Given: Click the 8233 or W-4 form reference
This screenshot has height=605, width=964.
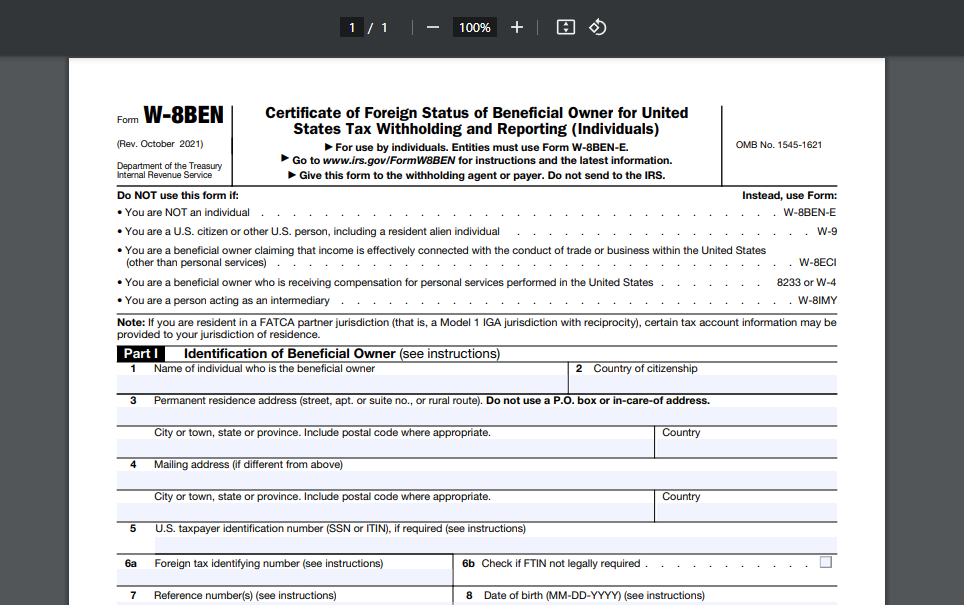Looking at the screenshot, I should click(x=806, y=282).
